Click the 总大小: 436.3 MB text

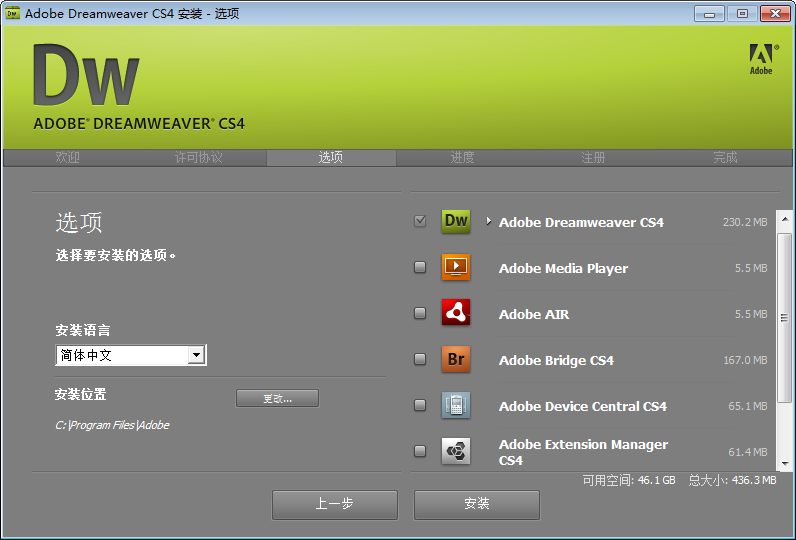coord(732,480)
